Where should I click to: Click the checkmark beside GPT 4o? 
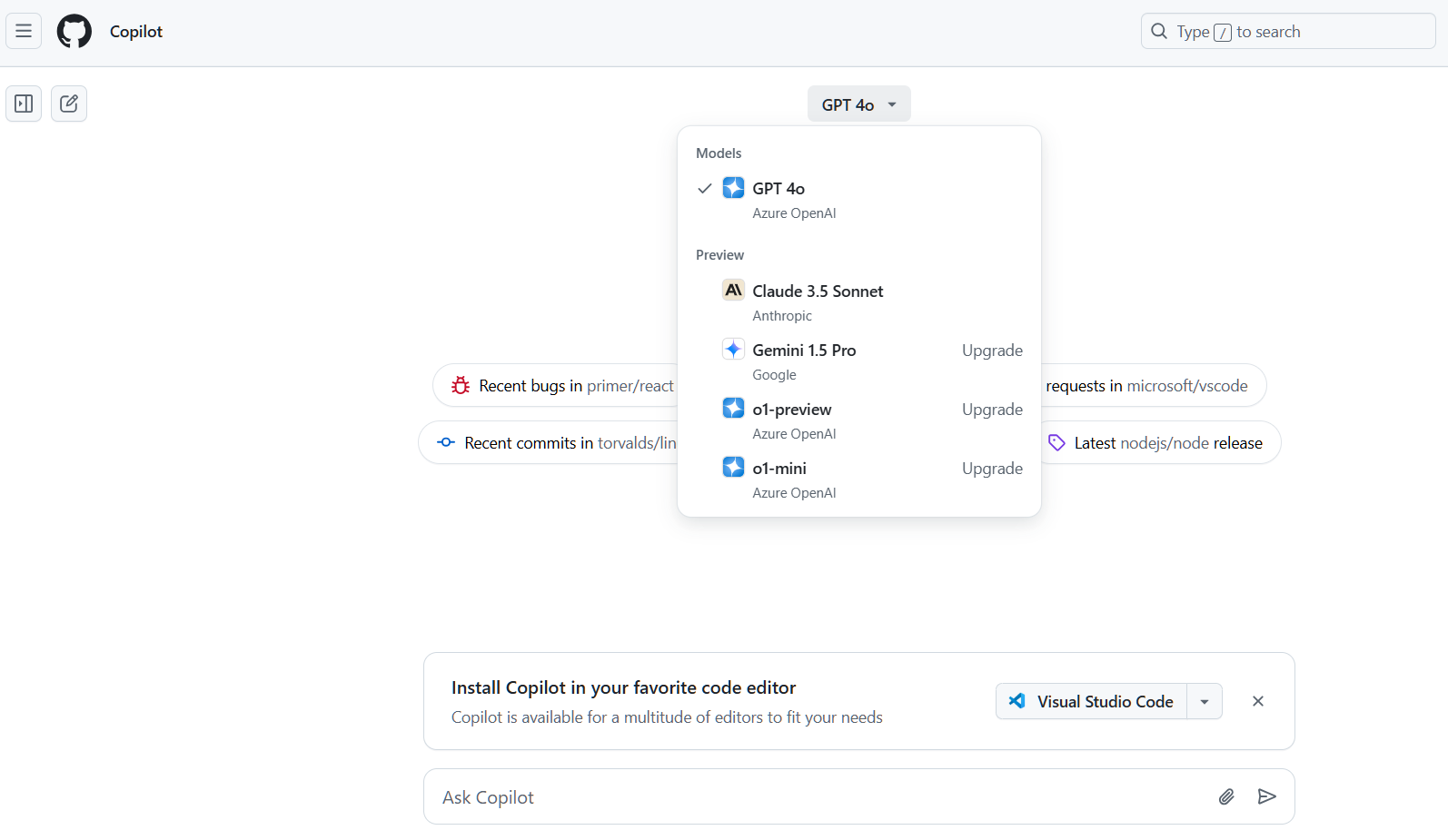tap(704, 189)
